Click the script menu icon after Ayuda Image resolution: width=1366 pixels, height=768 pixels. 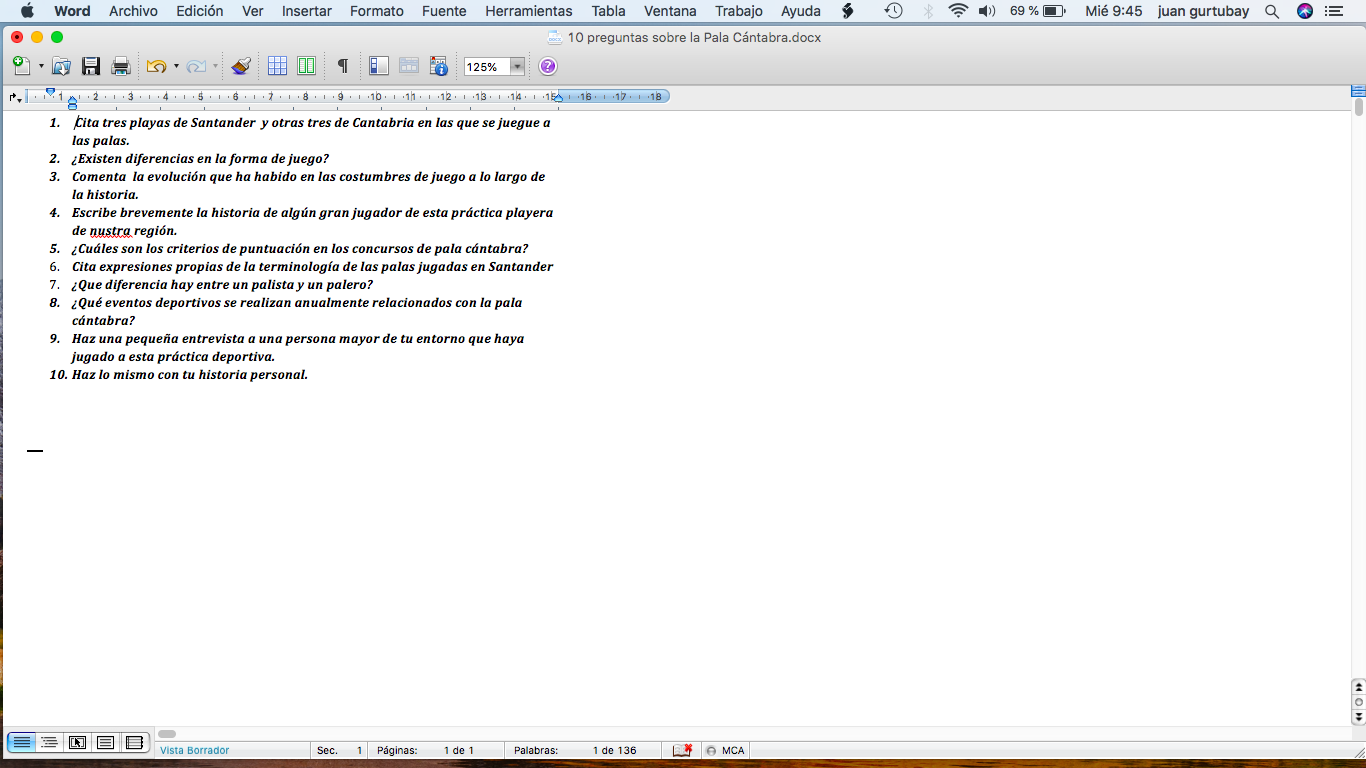point(848,11)
